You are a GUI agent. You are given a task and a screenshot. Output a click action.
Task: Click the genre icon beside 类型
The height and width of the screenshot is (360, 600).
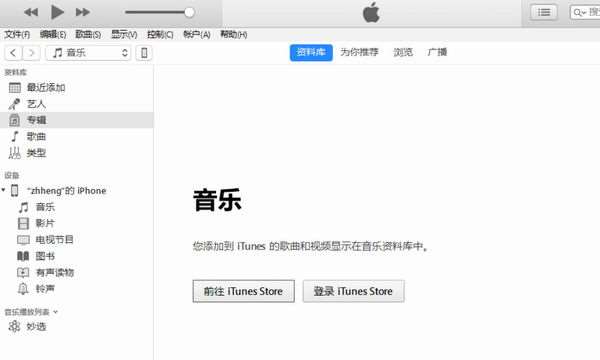pyautogui.click(x=15, y=153)
